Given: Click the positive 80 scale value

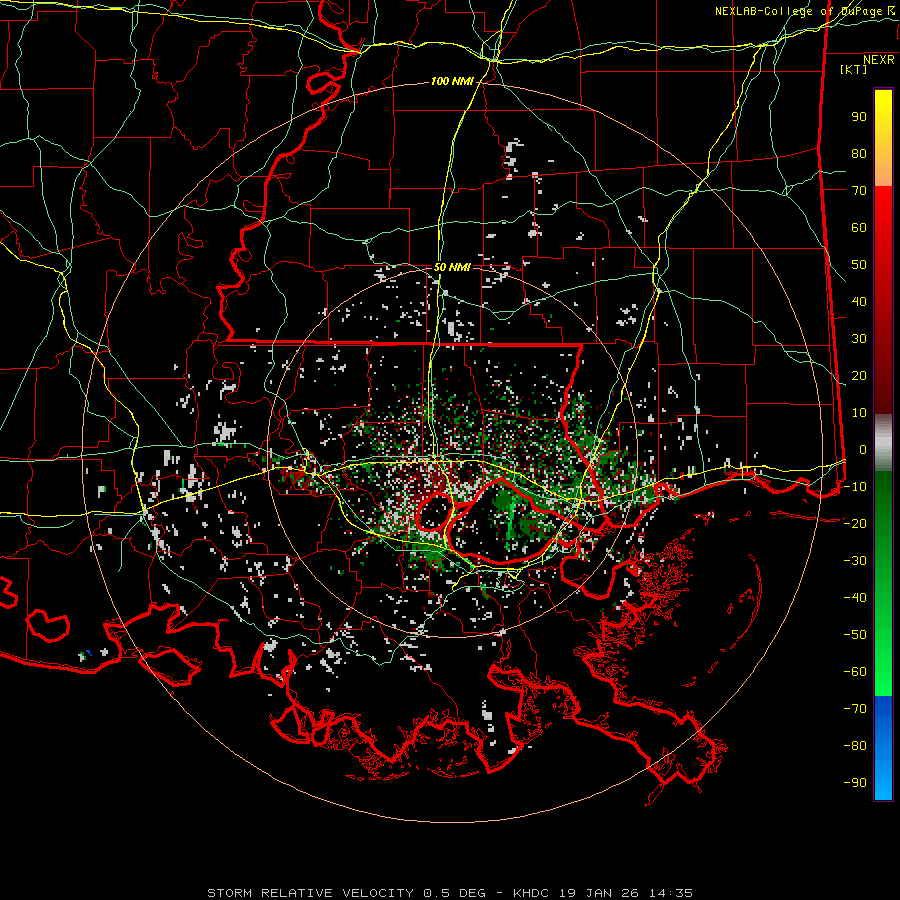Looking at the screenshot, I should (859, 154).
